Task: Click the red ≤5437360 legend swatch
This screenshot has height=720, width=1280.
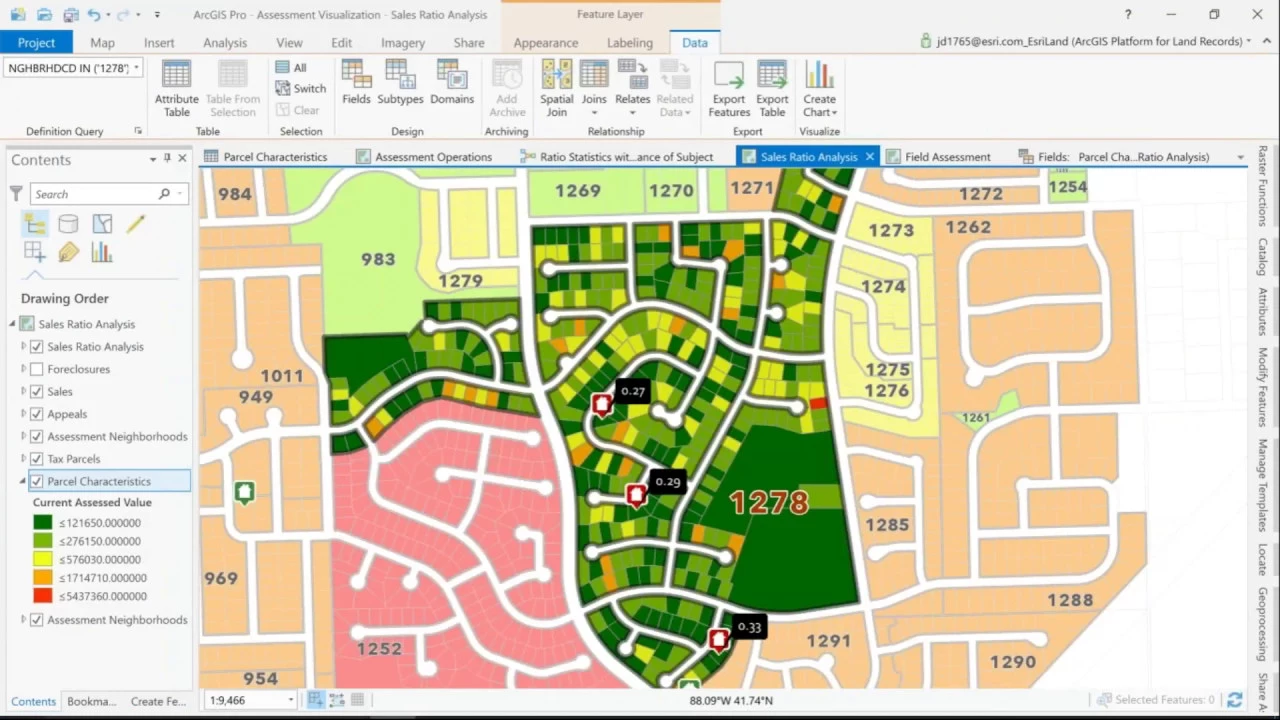Action: point(42,596)
